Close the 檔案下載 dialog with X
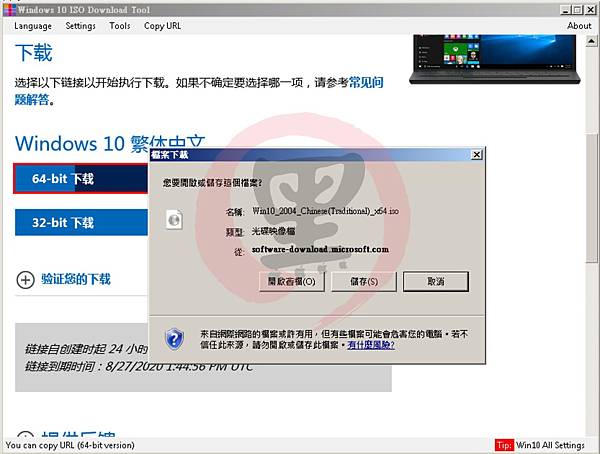 point(476,155)
